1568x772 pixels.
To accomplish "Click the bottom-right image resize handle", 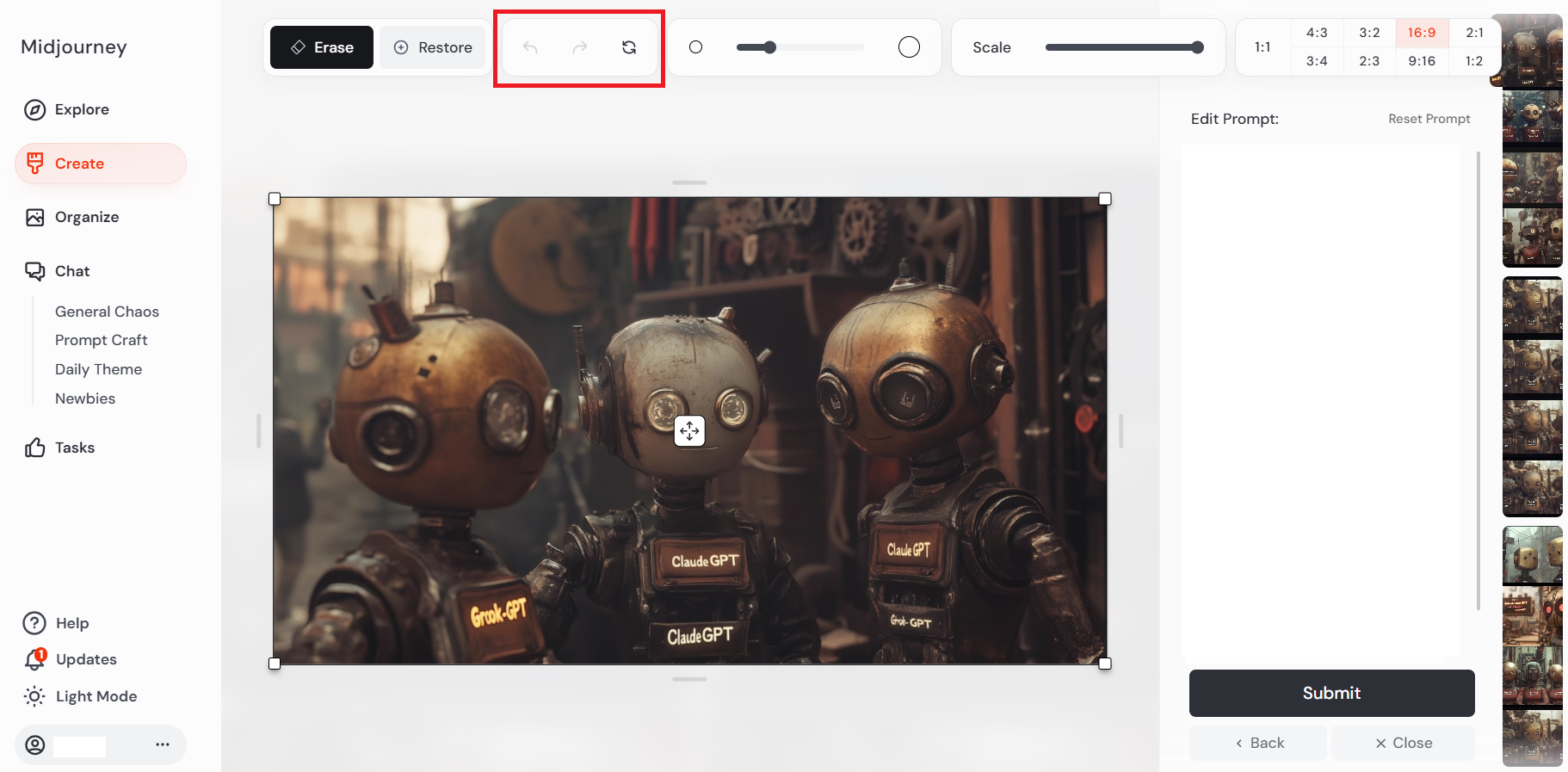I will [1105, 664].
